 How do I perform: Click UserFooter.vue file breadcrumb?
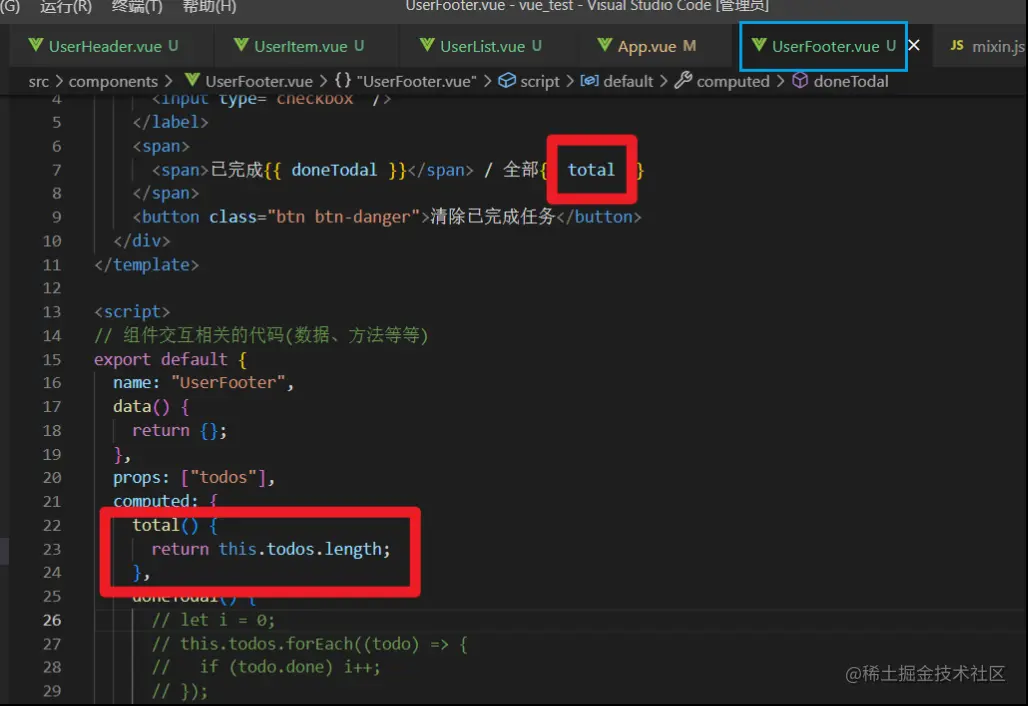[x=259, y=81]
